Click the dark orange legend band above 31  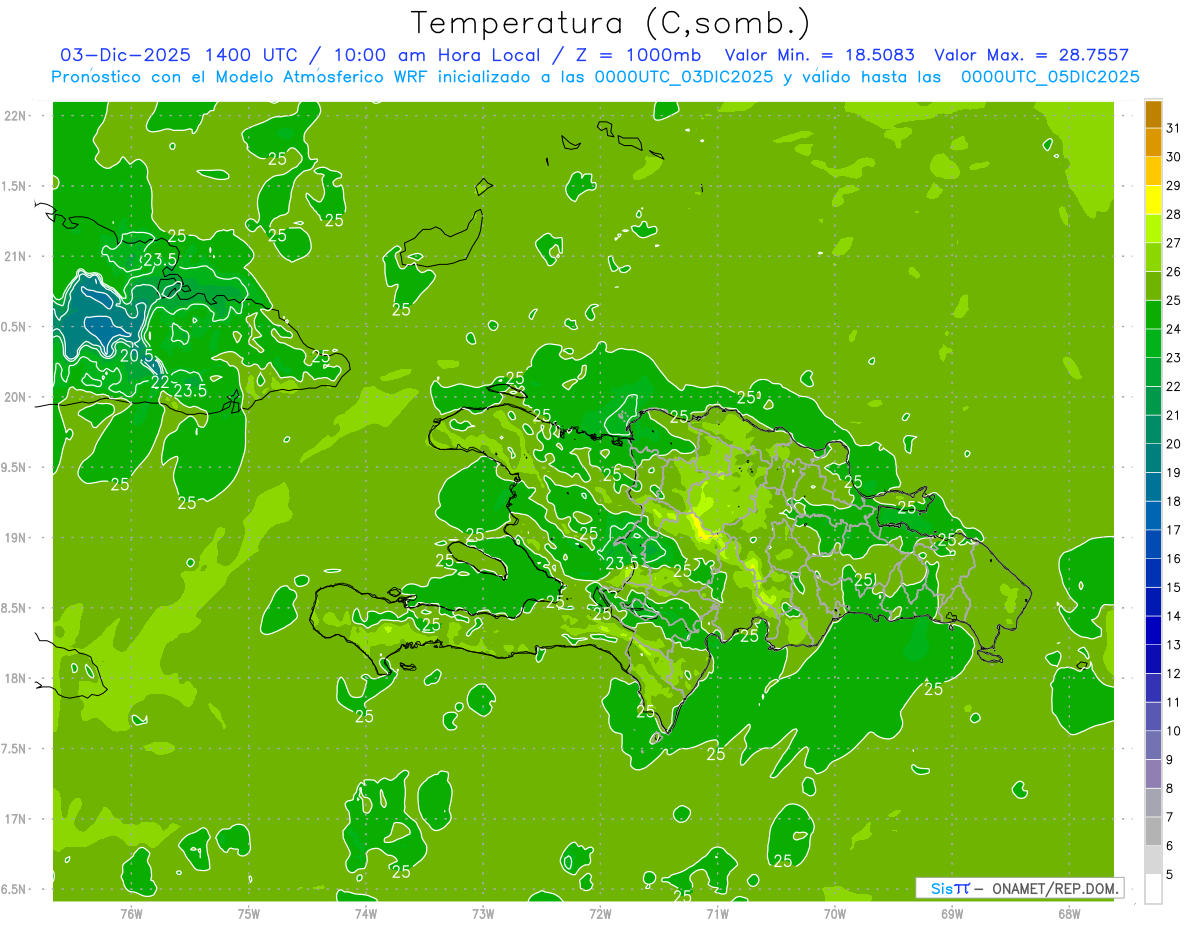click(x=1153, y=113)
